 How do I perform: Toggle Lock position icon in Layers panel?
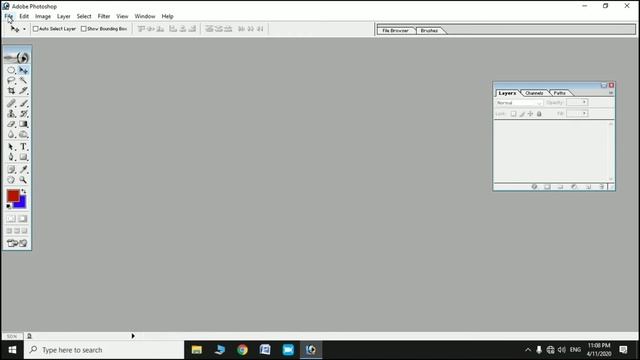pos(530,114)
